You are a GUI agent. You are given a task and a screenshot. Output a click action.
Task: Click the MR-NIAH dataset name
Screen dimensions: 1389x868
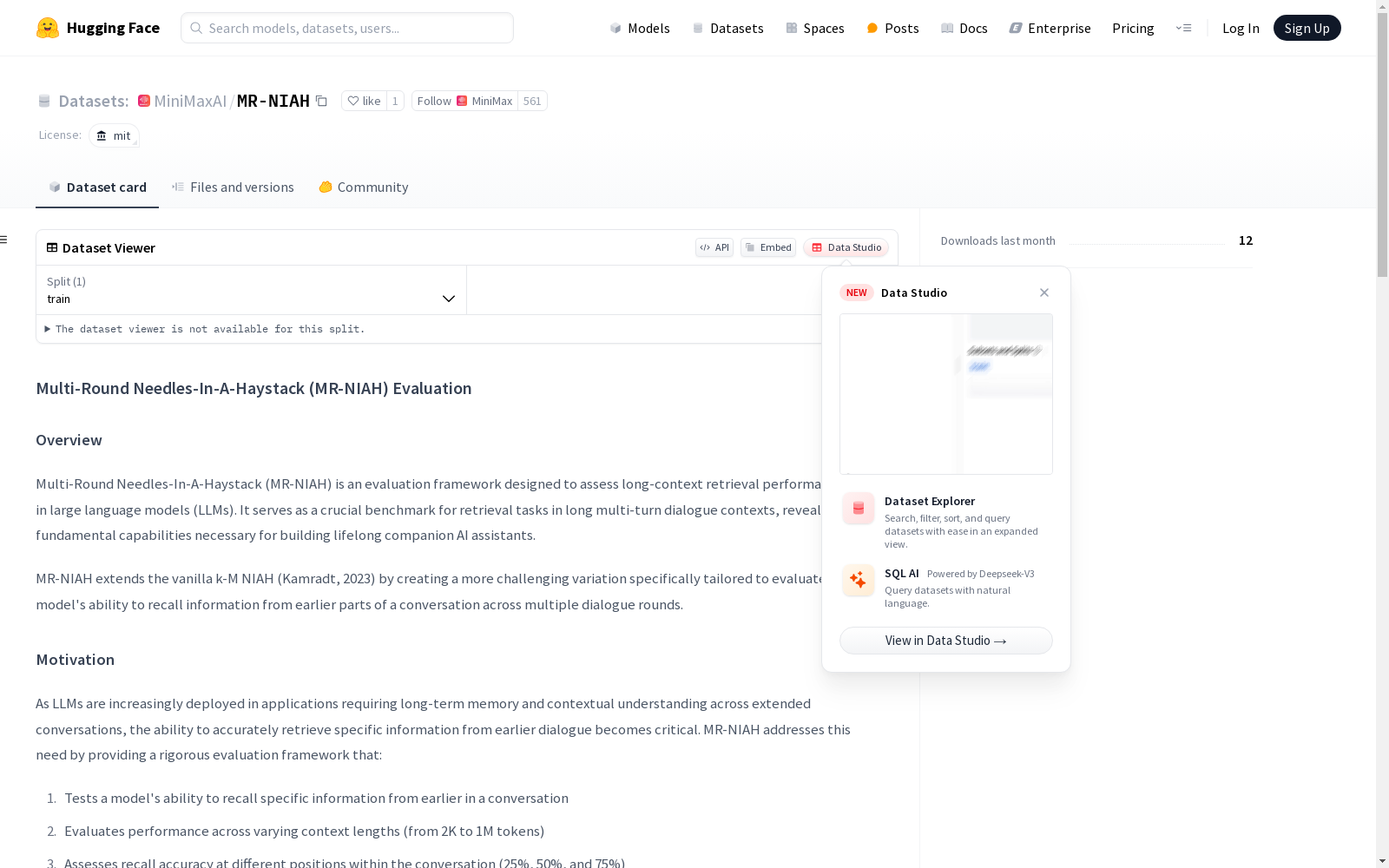(x=273, y=101)
